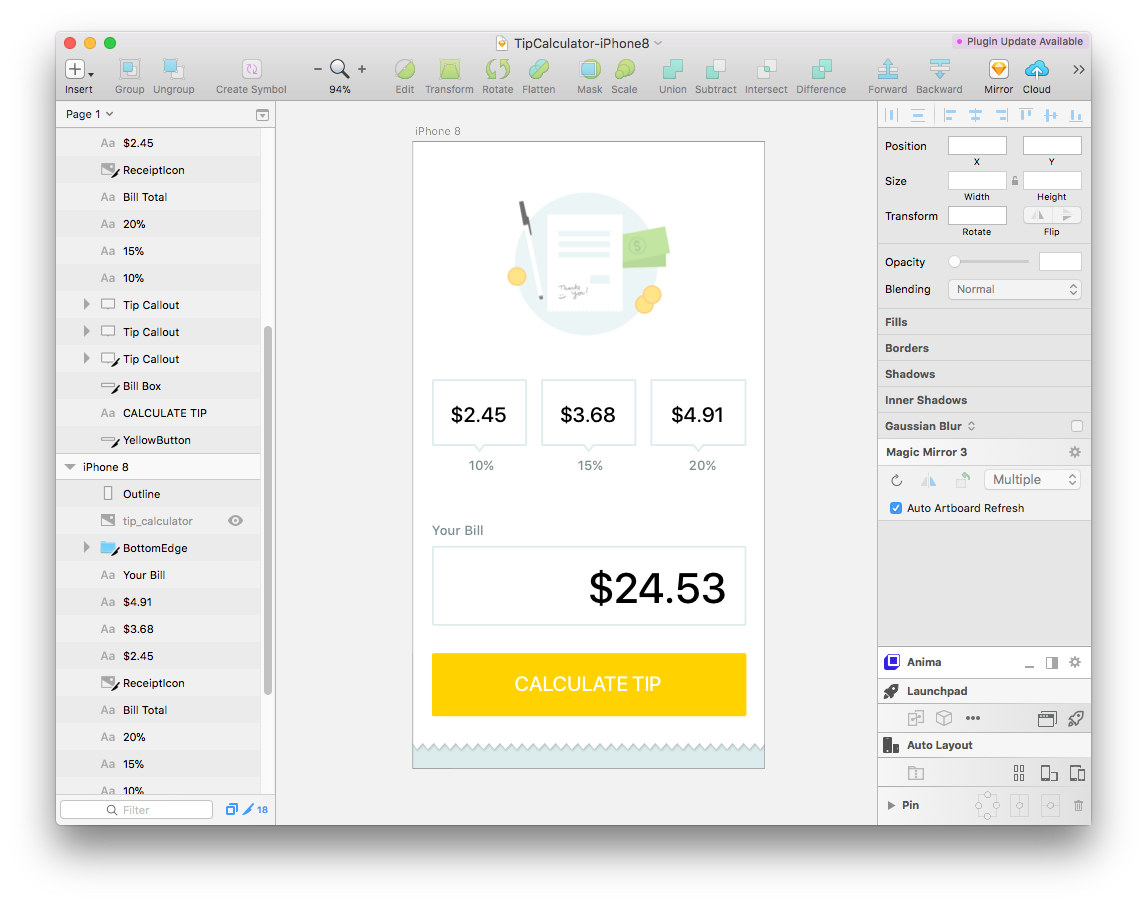Expand the BottomEdge folder layer

[86, 547]
